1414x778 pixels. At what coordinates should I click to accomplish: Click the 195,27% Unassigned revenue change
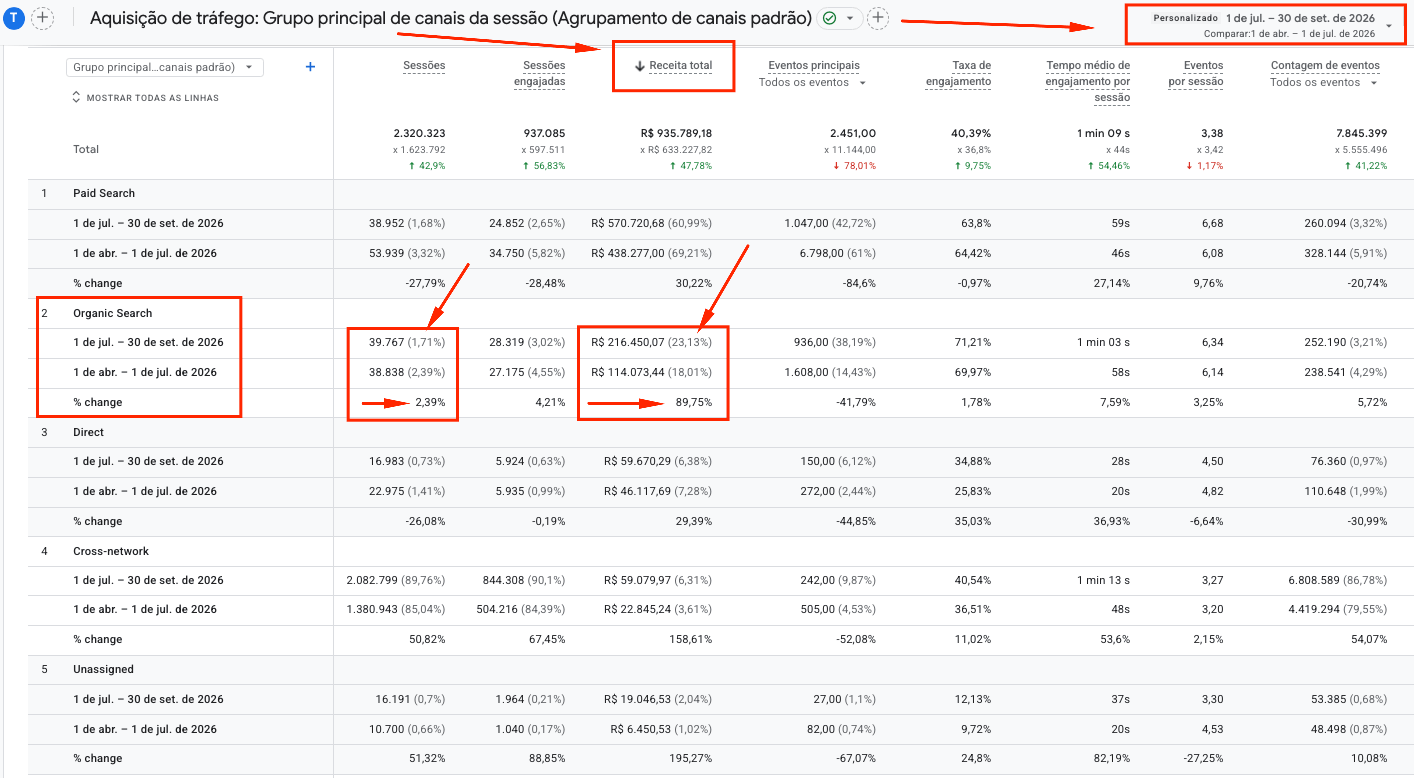click(692, 758)
